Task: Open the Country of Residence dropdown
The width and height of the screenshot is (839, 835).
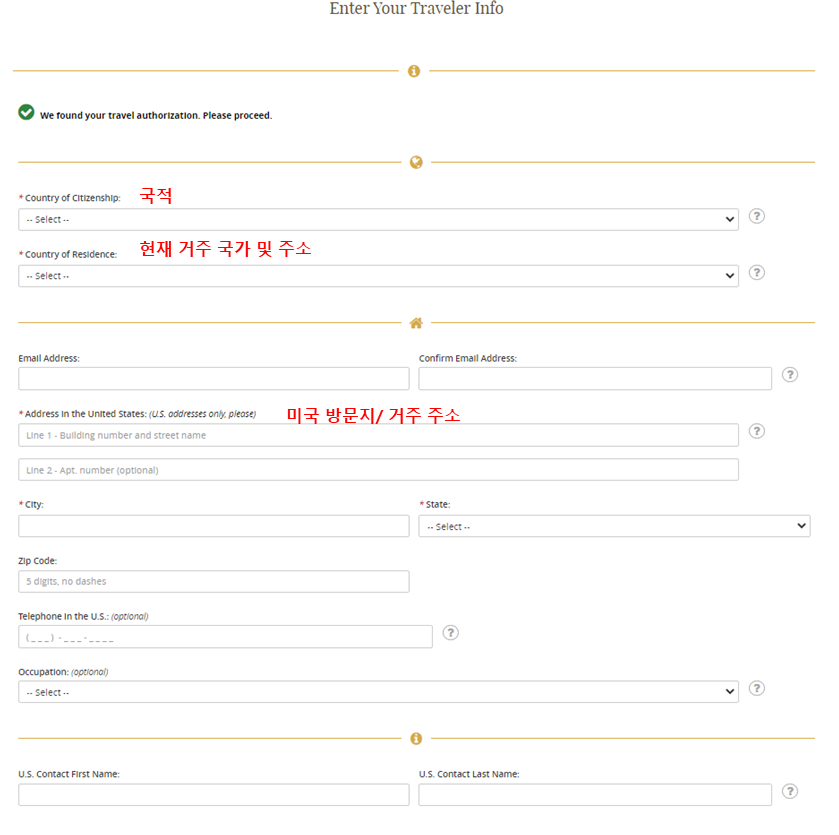Action: point(378,276)
